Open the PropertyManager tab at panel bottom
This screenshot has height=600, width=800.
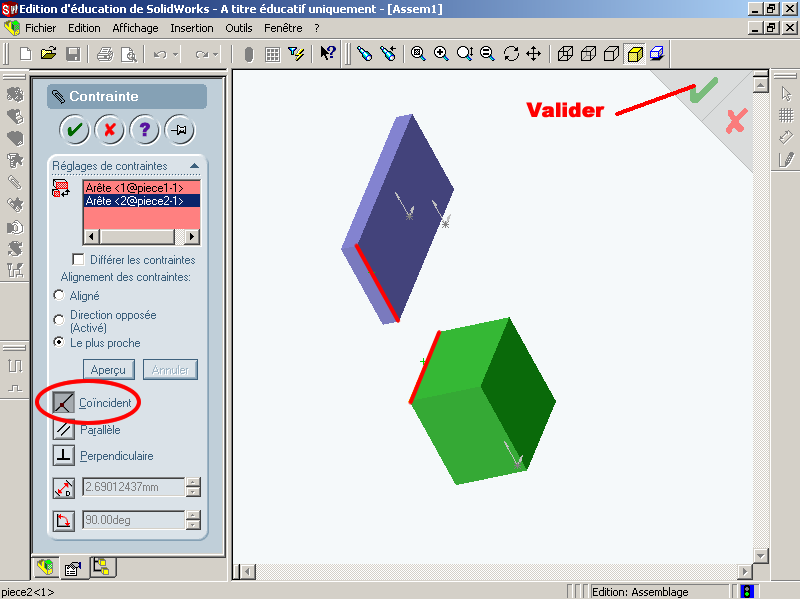tap(73, 568)
